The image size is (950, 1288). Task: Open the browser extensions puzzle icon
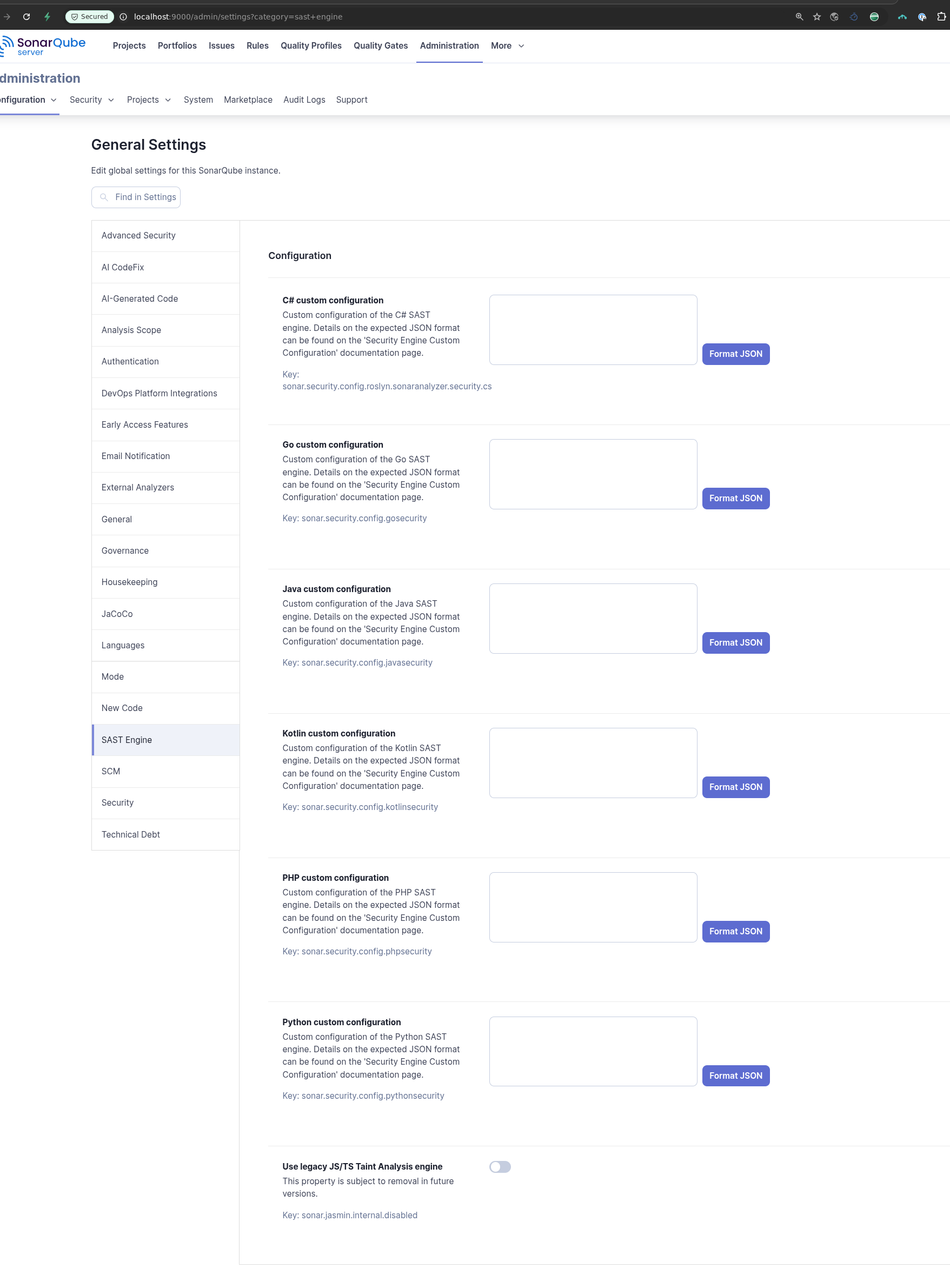pos(941,17)
